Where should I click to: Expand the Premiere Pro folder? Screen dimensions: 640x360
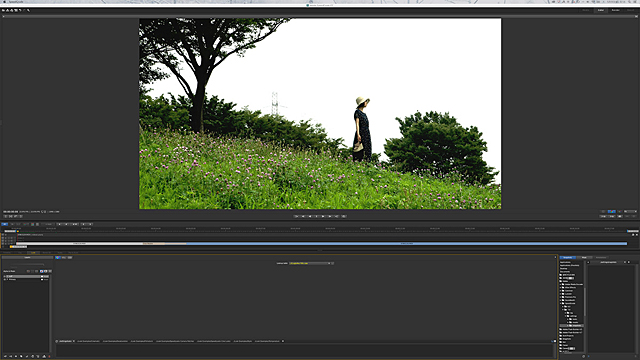click(x=560, y=297)
